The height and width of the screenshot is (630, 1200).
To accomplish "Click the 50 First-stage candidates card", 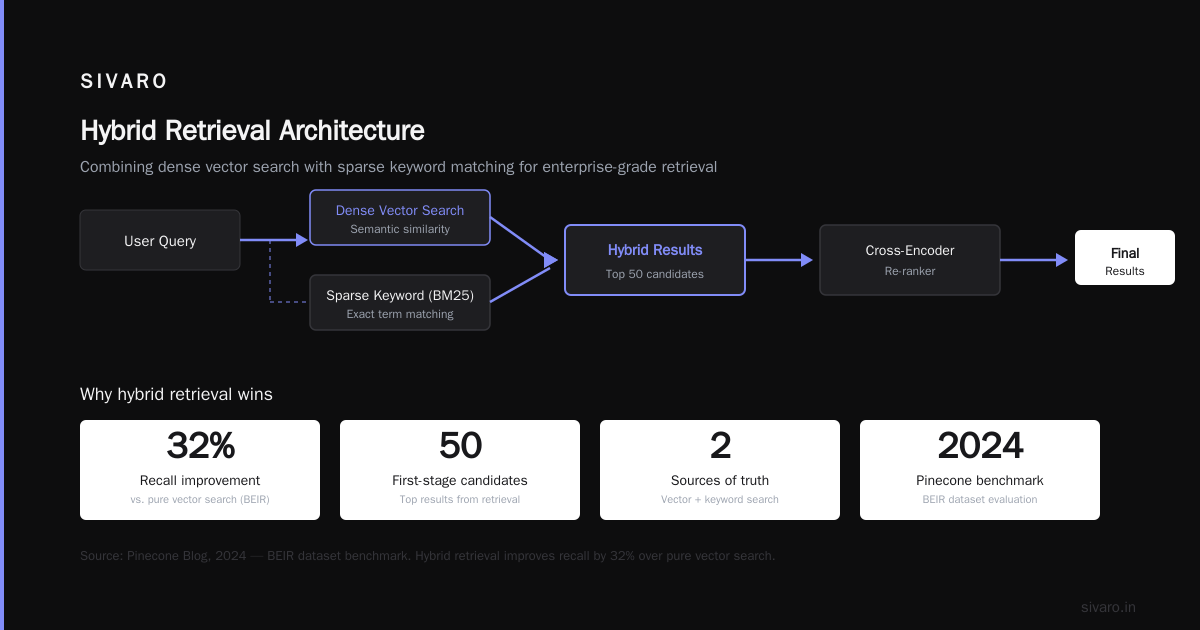I will pos(460,470).
